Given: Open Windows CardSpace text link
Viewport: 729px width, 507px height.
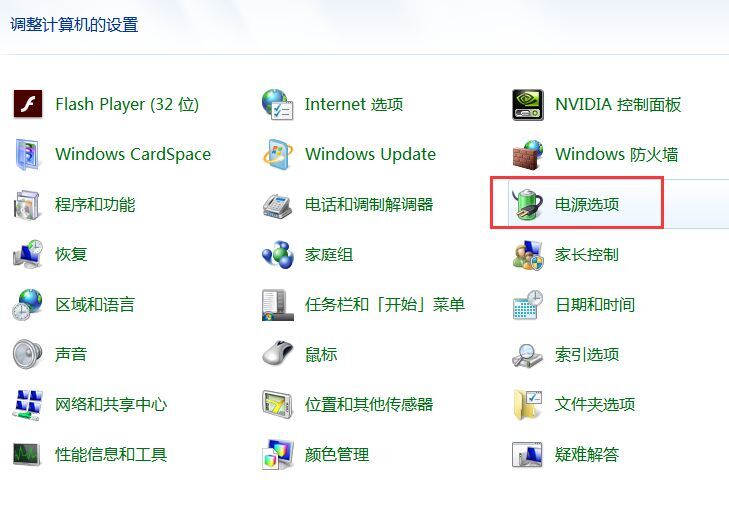Looking at the screenshot, I should point(133,154).
